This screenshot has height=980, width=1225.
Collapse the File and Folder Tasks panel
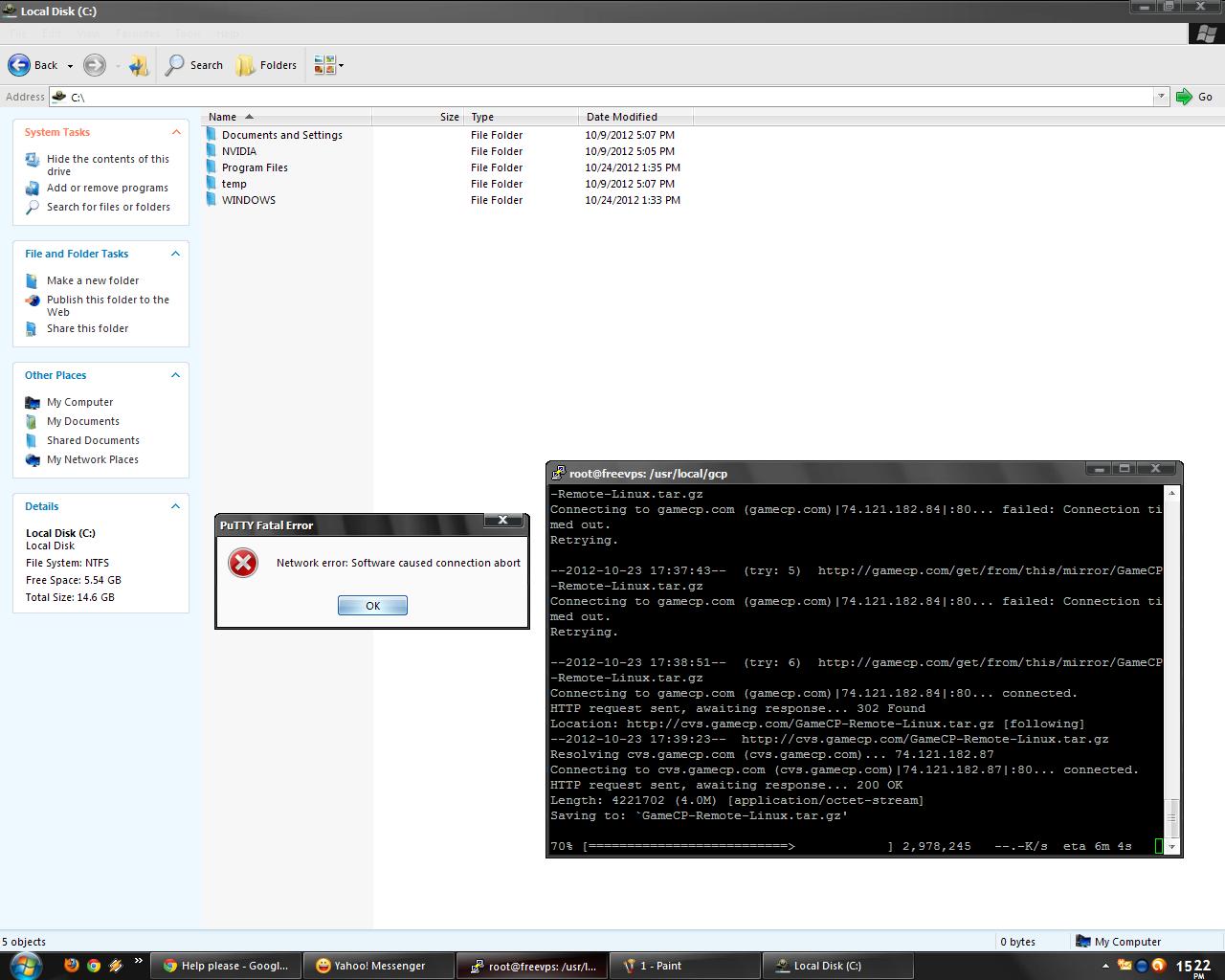175,254
